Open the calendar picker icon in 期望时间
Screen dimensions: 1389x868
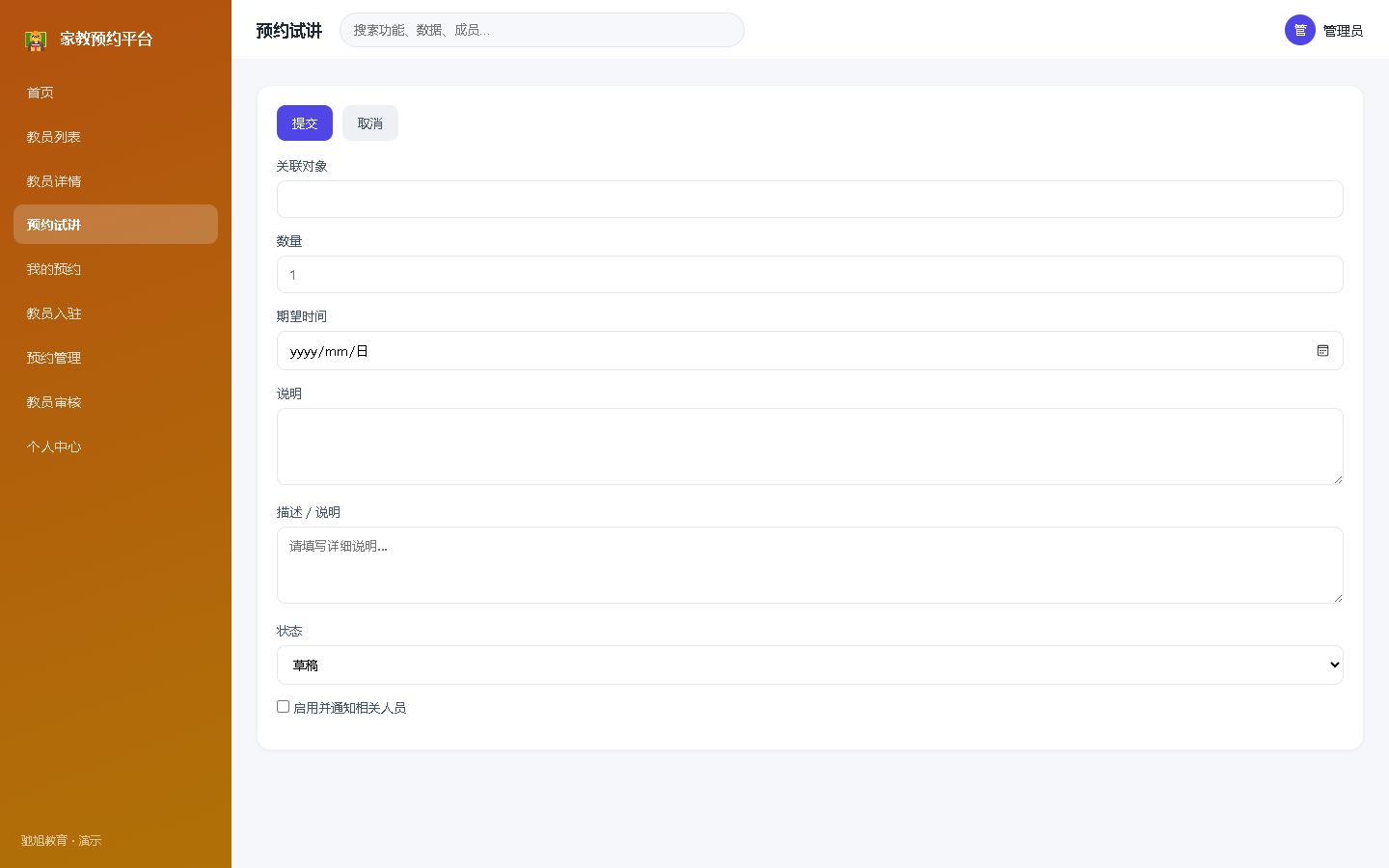(1322, 351)
